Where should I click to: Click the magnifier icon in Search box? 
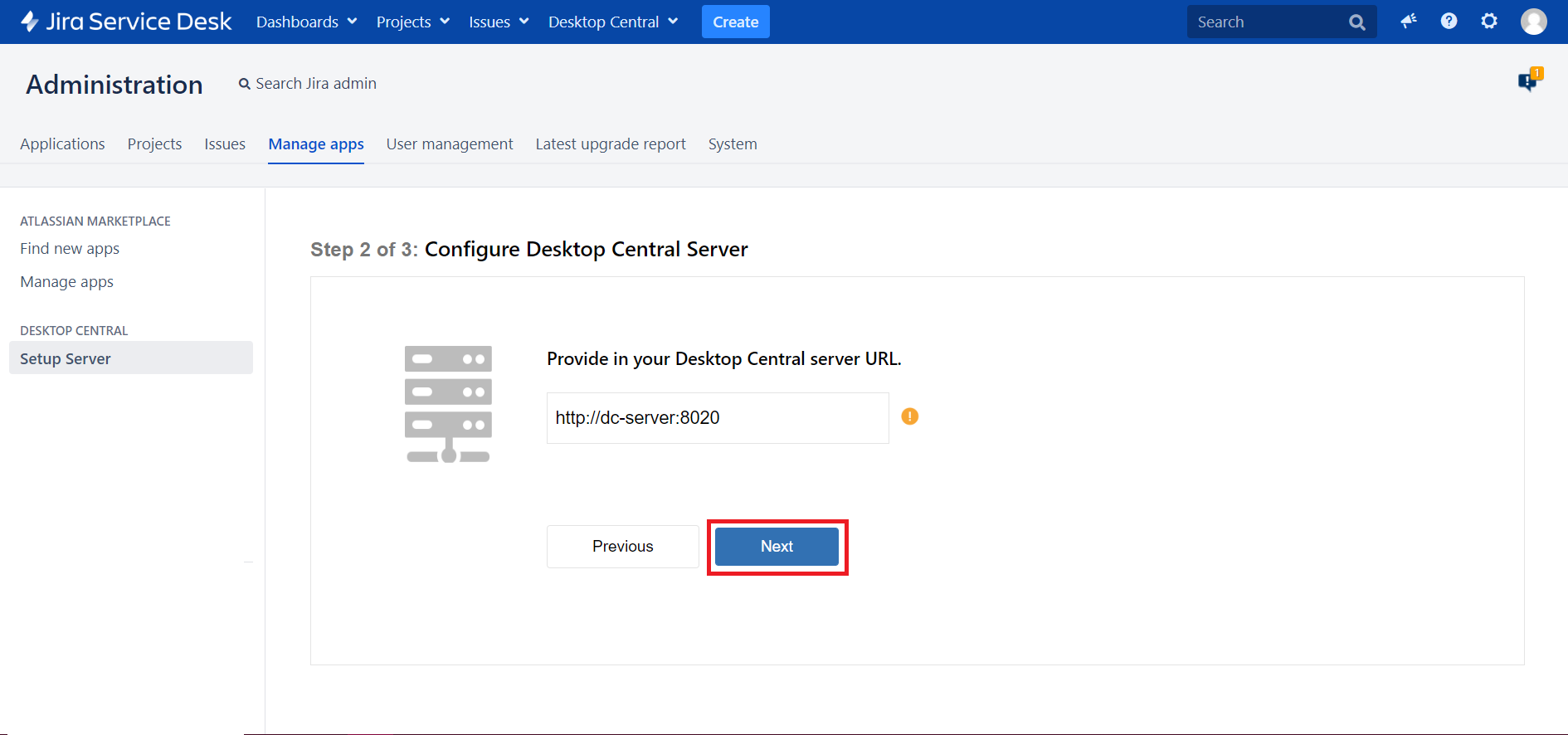pyautogui.click(x=1356, y=22)
